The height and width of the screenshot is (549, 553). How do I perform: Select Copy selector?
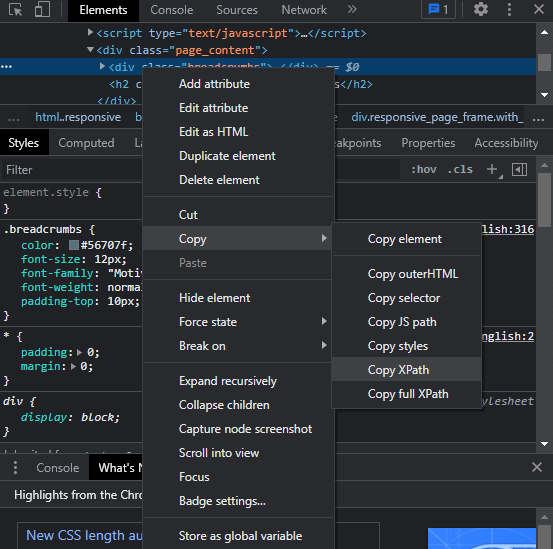tap(406, 298)
